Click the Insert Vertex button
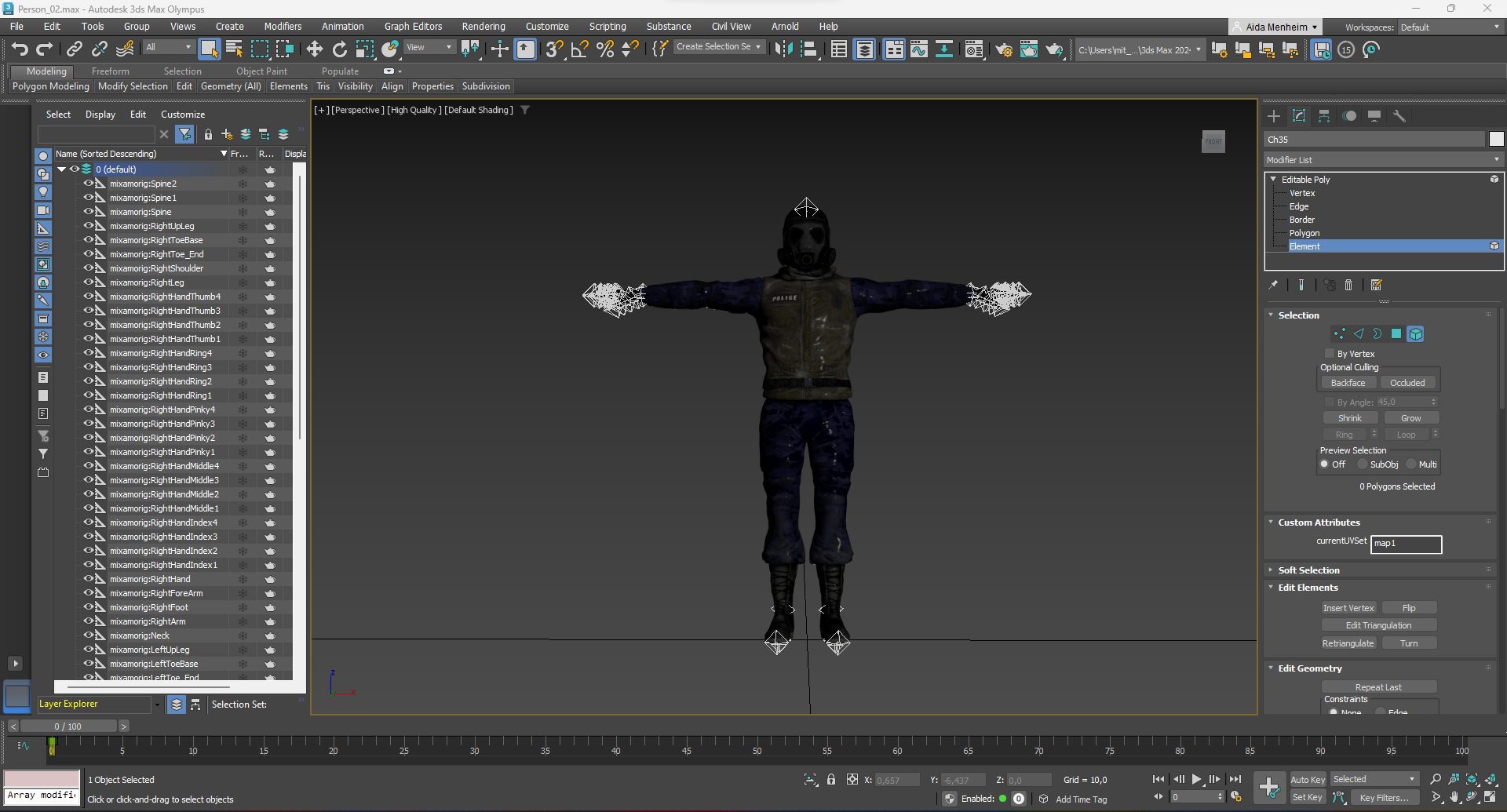Image resolution: width=1507 pixels, height=812 pixels. click(1348, 608)
